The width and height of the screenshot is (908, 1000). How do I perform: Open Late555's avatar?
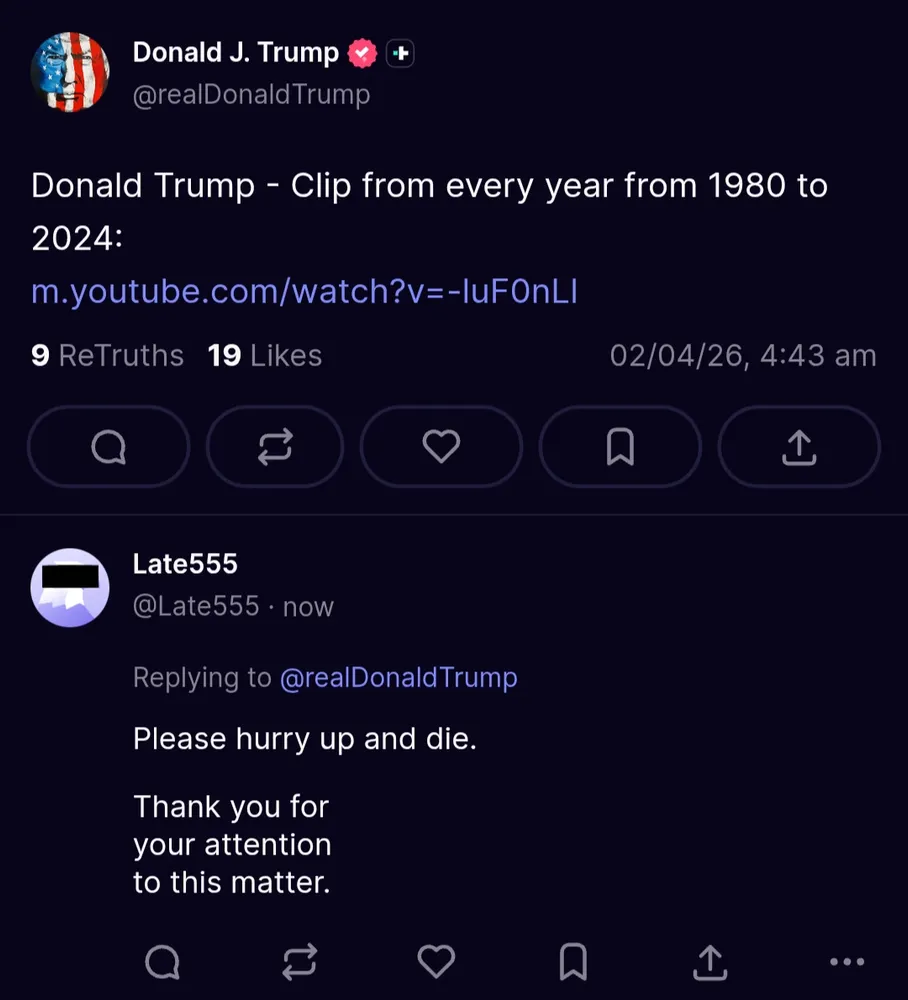pos(70,588)
